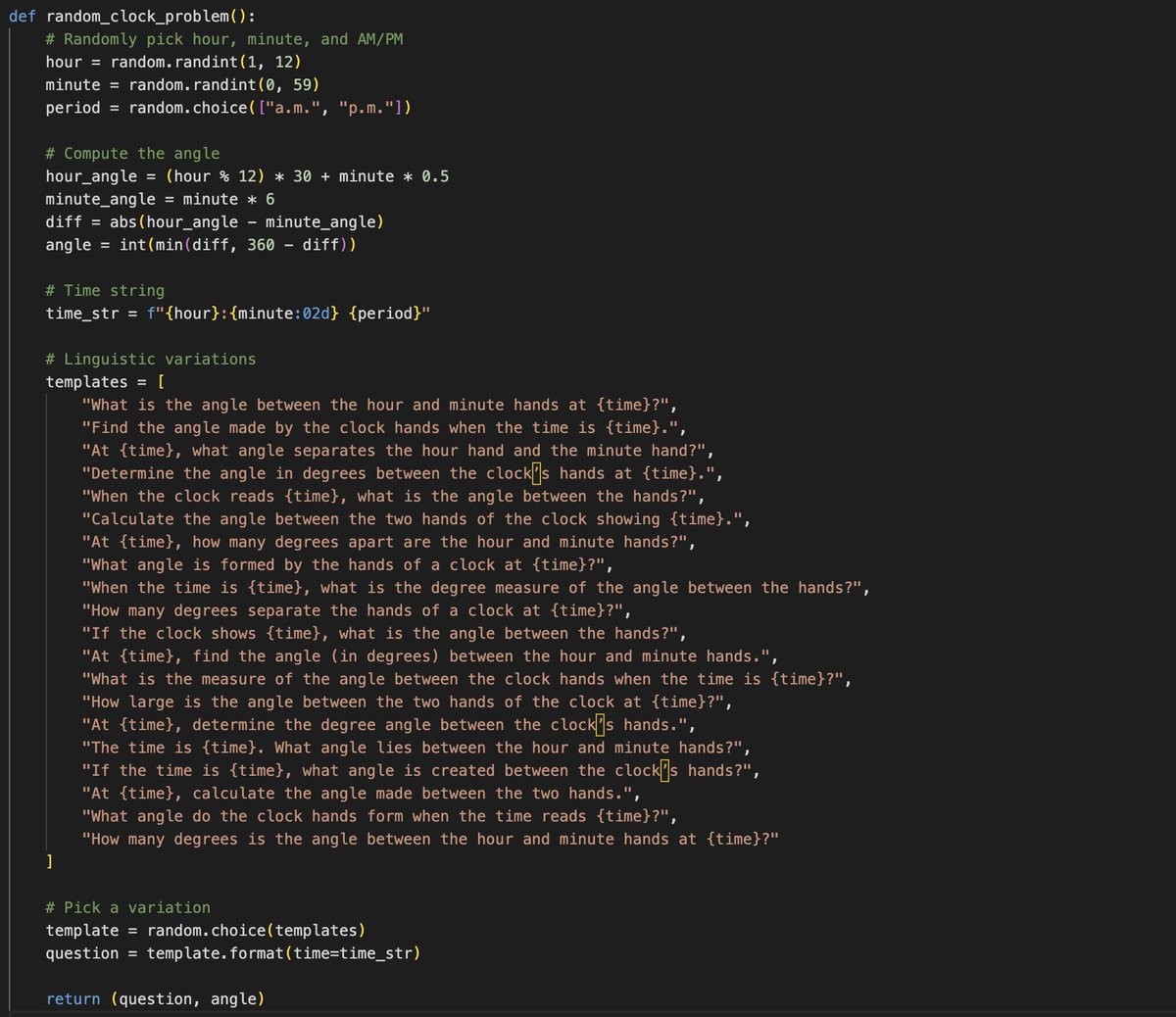Image resolution: width=1176 pixels, height=1017 pixels.
Task: Click the template string starting 'Calculate the angle'
Action: (x=416, y=519)
